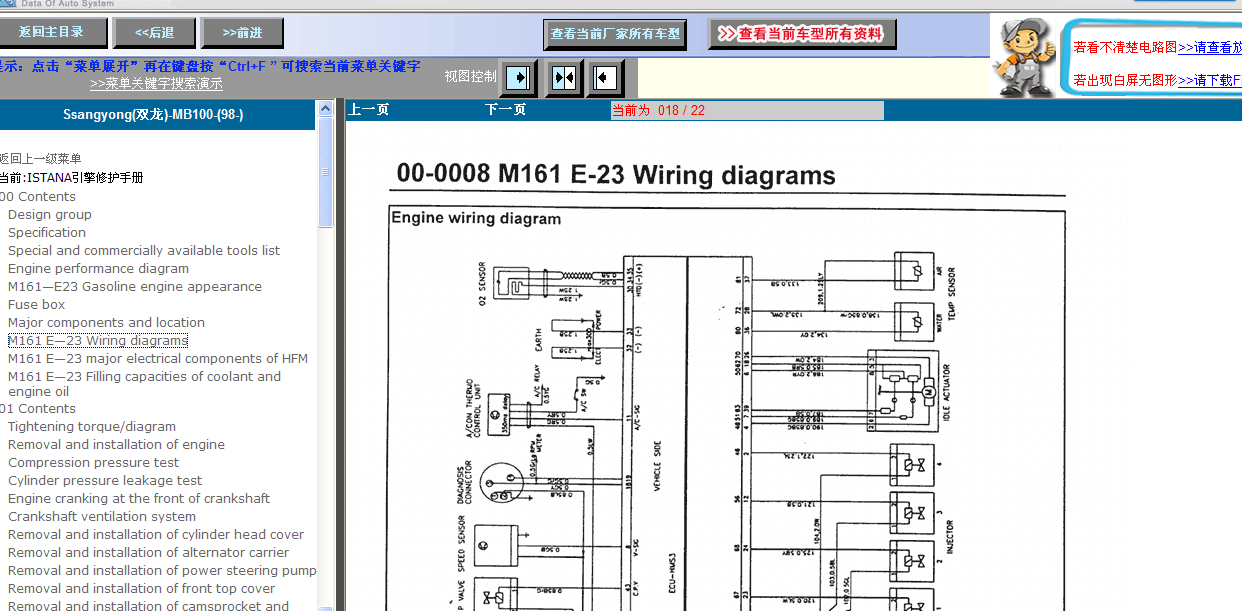Click 当前:ISTANA引擎修护手册 label
This screenshot has height=611, width=1242.
tap(70, 178)
